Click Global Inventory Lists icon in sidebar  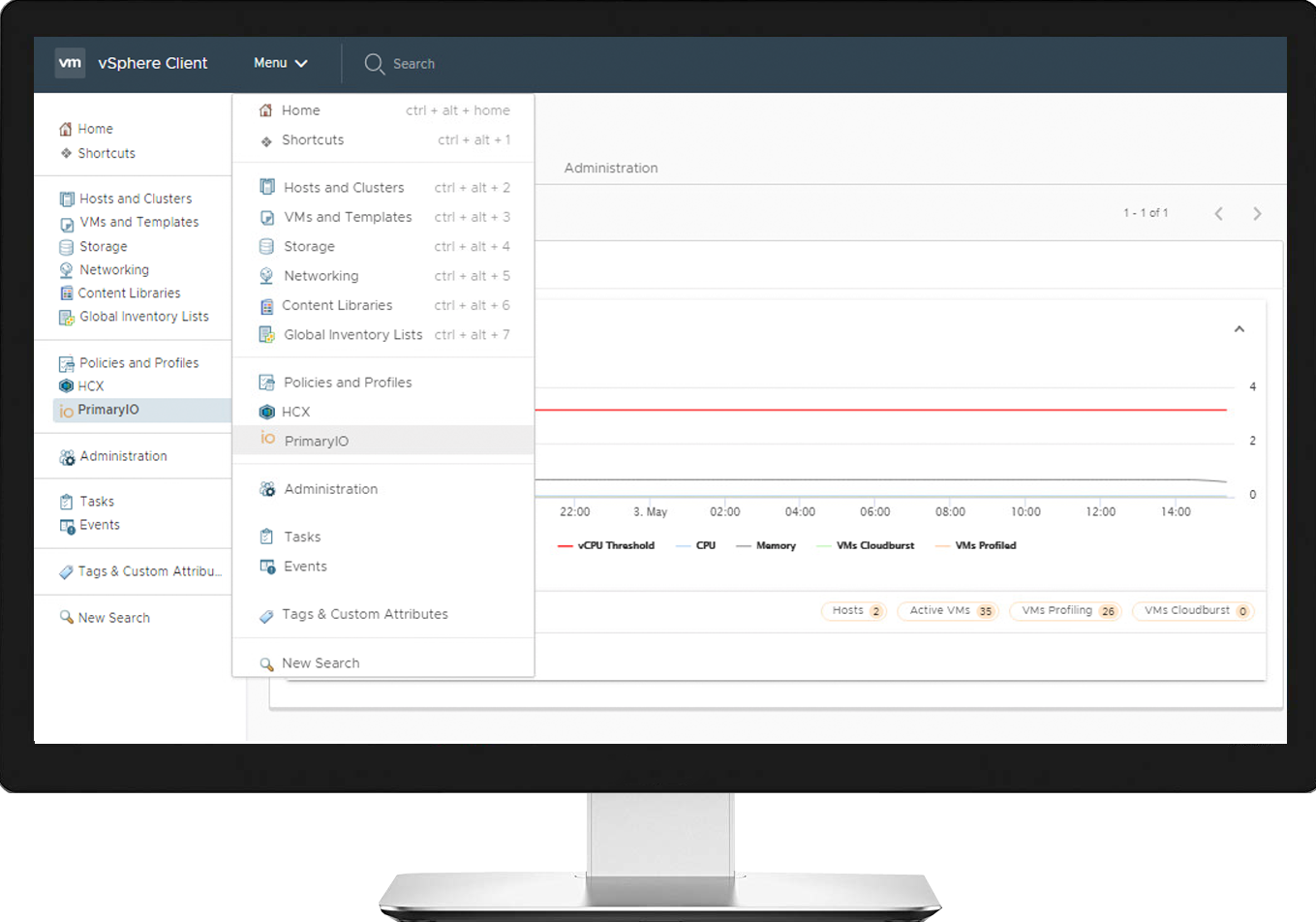67,317
